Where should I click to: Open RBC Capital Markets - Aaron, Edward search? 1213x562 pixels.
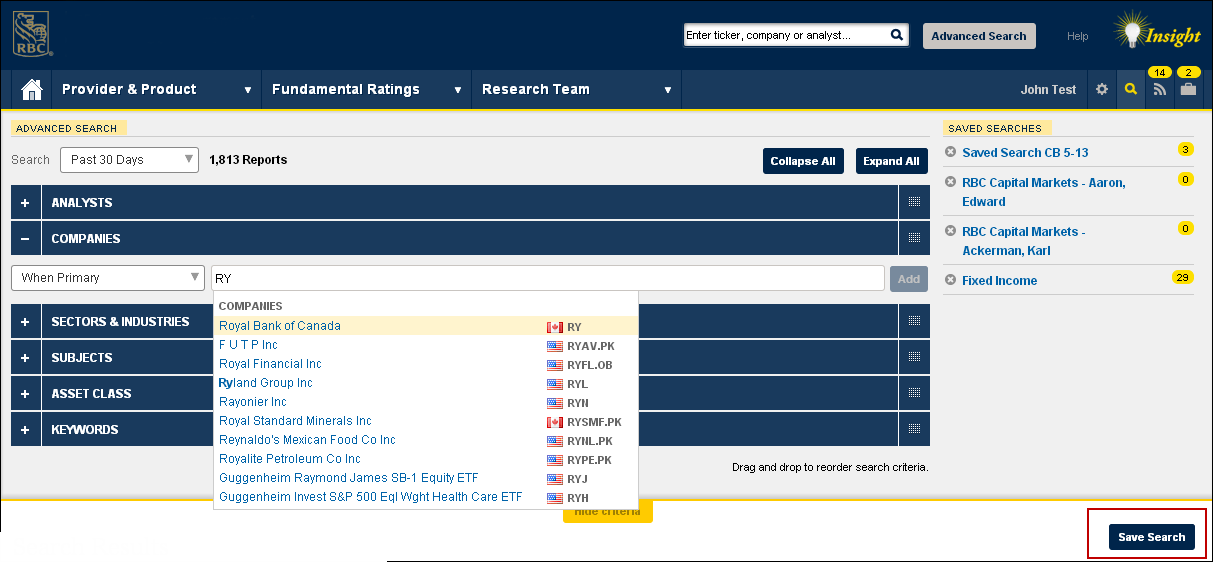(x=1044, y=192)
